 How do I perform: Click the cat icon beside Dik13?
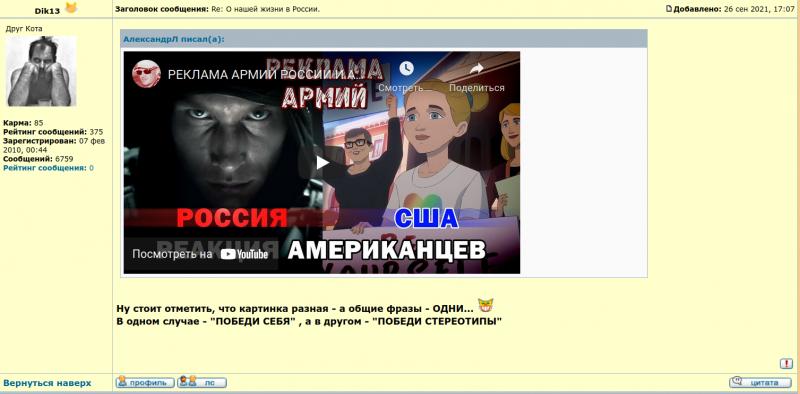coord(71,8)
